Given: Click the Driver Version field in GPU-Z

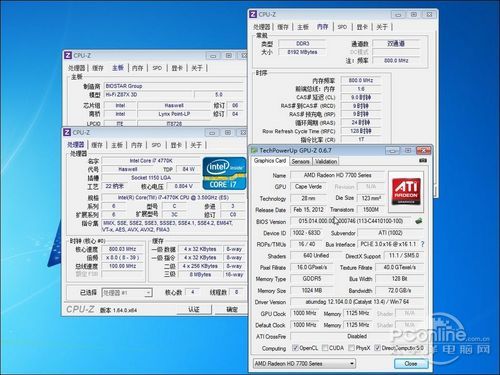Looking at the screenshot, I should [357, 302].
